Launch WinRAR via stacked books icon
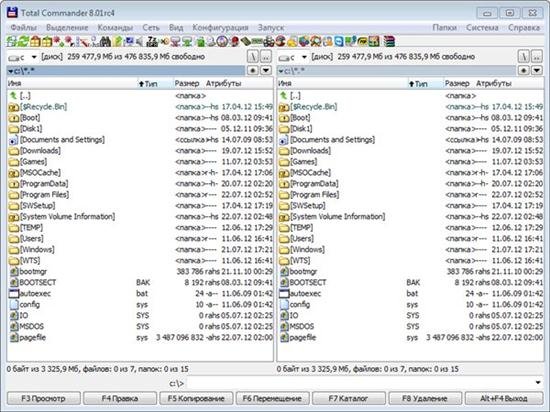 (389, 41)
